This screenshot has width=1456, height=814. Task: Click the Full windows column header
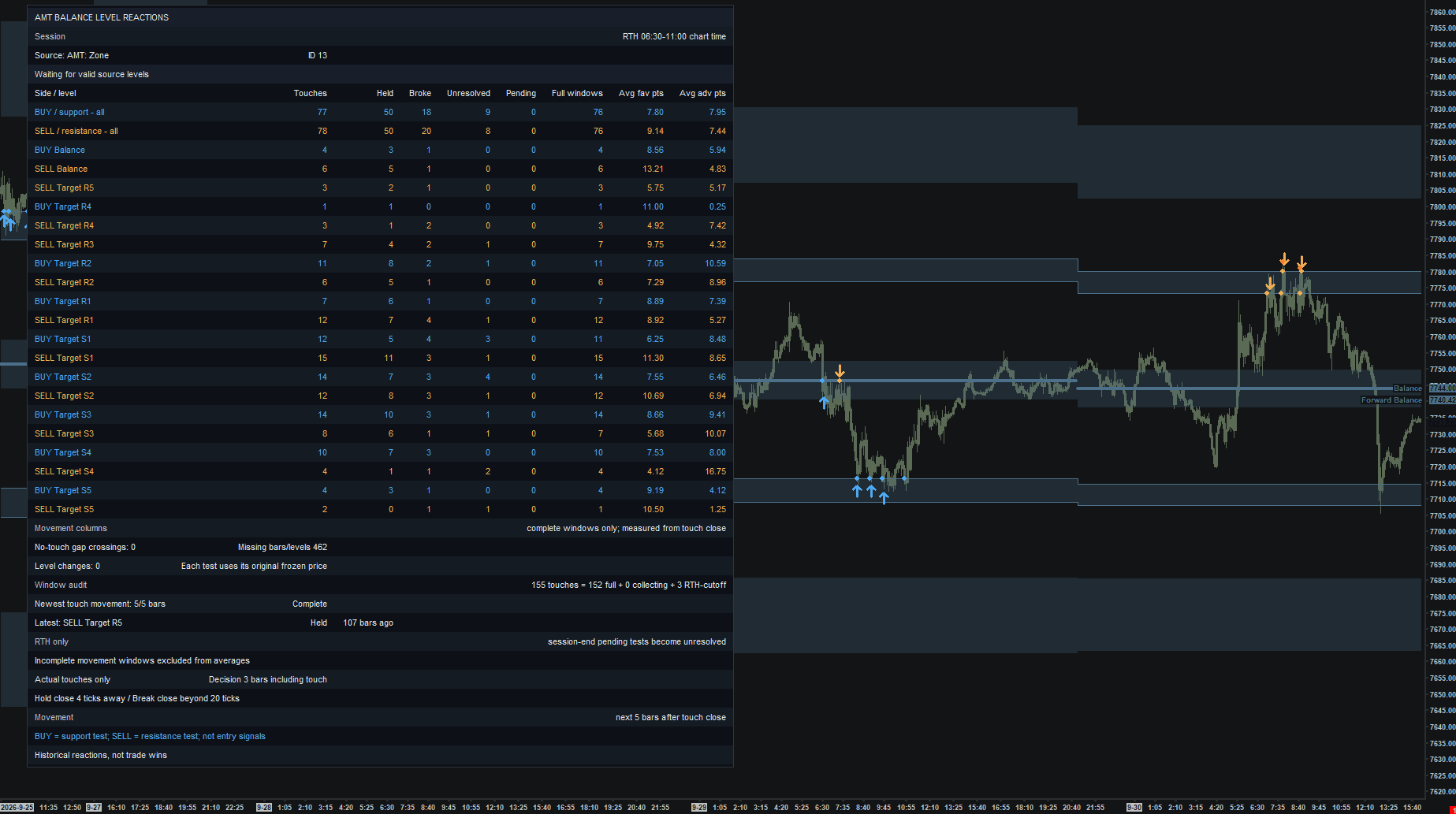tap(577, 93)
